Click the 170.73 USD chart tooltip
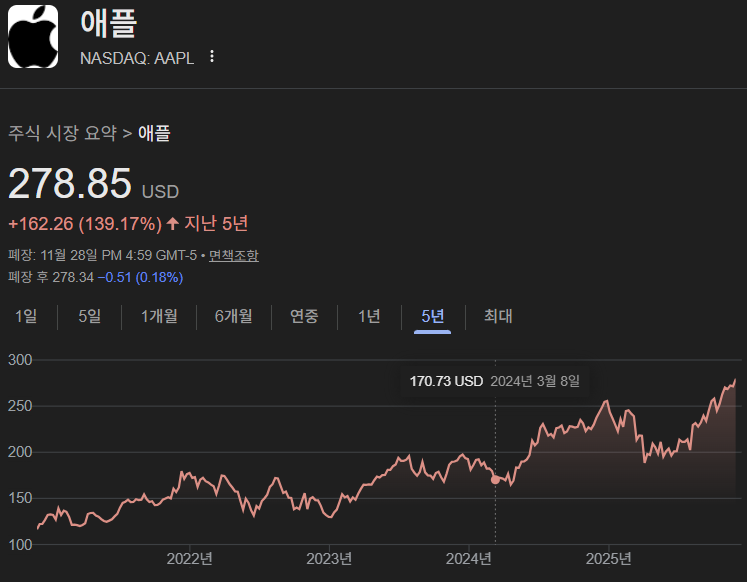The height and width of the screenshot is (582, 747). click(495, 381)
